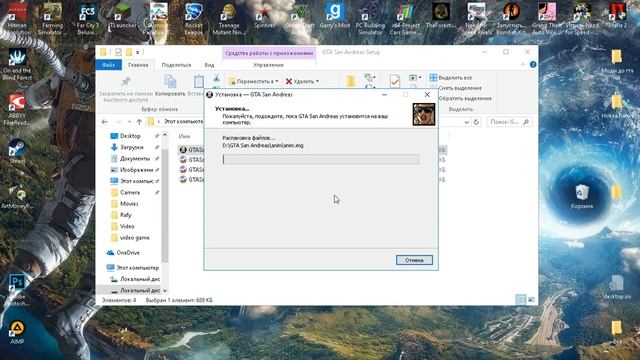Open the PC Building Simulator shortcut
640x360 pixels.
click(370, 18)
